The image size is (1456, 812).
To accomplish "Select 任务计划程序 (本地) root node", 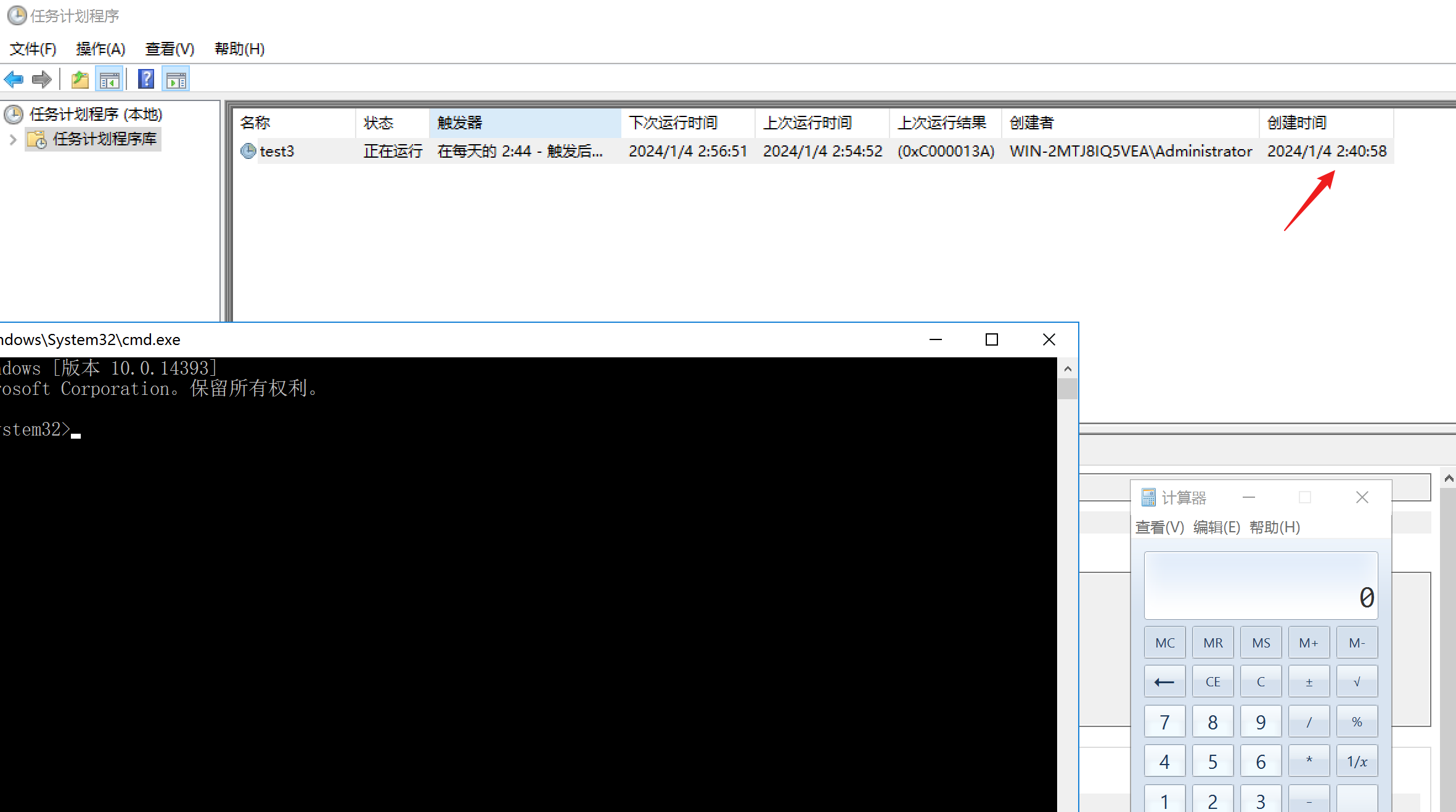I will tap(96, 115).
